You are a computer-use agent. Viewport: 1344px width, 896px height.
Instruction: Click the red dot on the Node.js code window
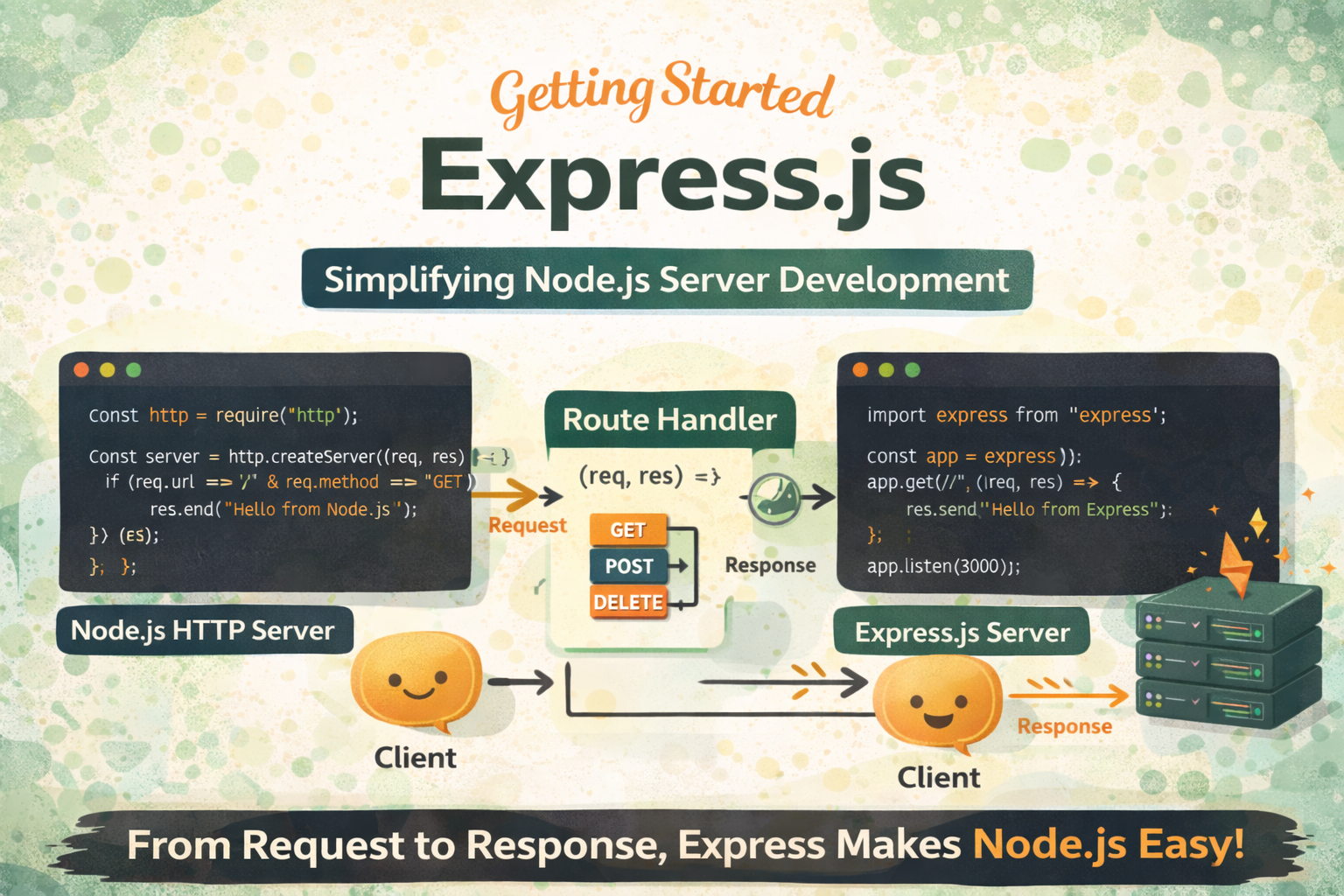coord(81,369)
